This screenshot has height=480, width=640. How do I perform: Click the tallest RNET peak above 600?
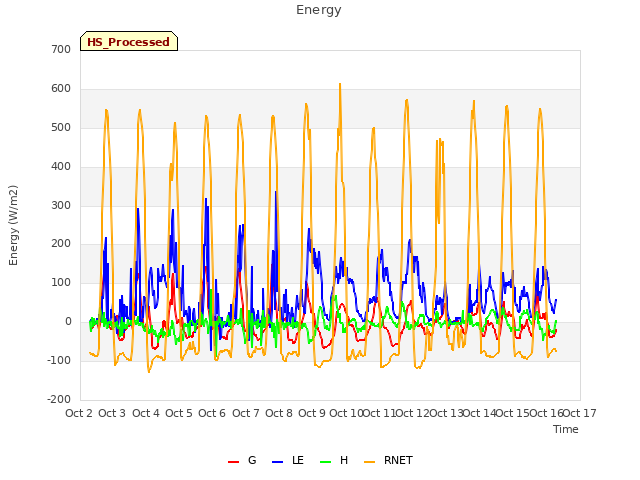[340, 85]
